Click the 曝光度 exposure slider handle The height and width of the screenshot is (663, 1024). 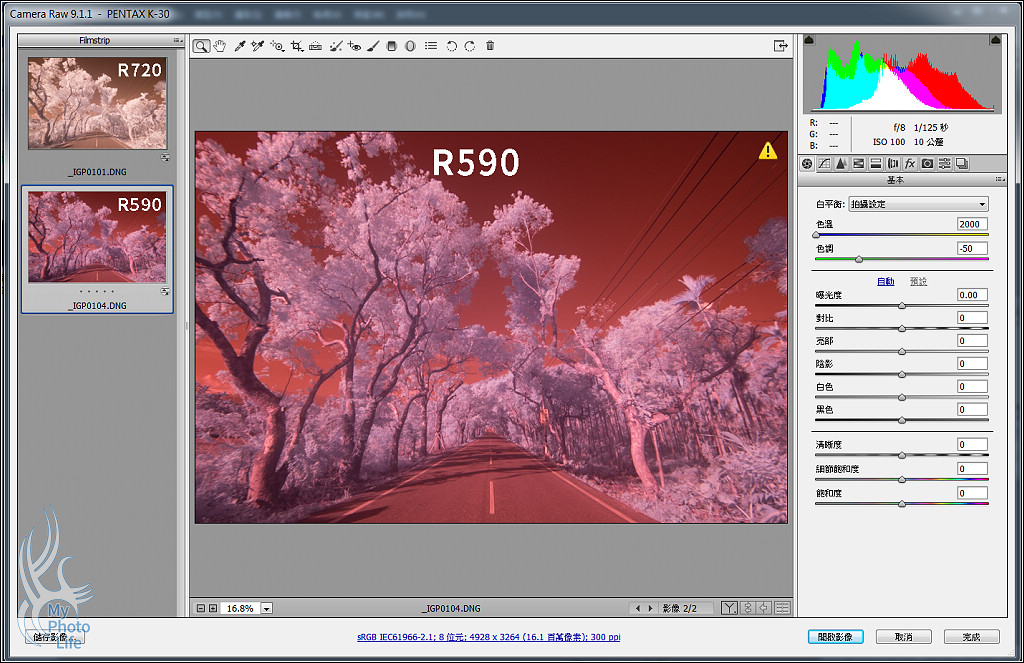902,305
